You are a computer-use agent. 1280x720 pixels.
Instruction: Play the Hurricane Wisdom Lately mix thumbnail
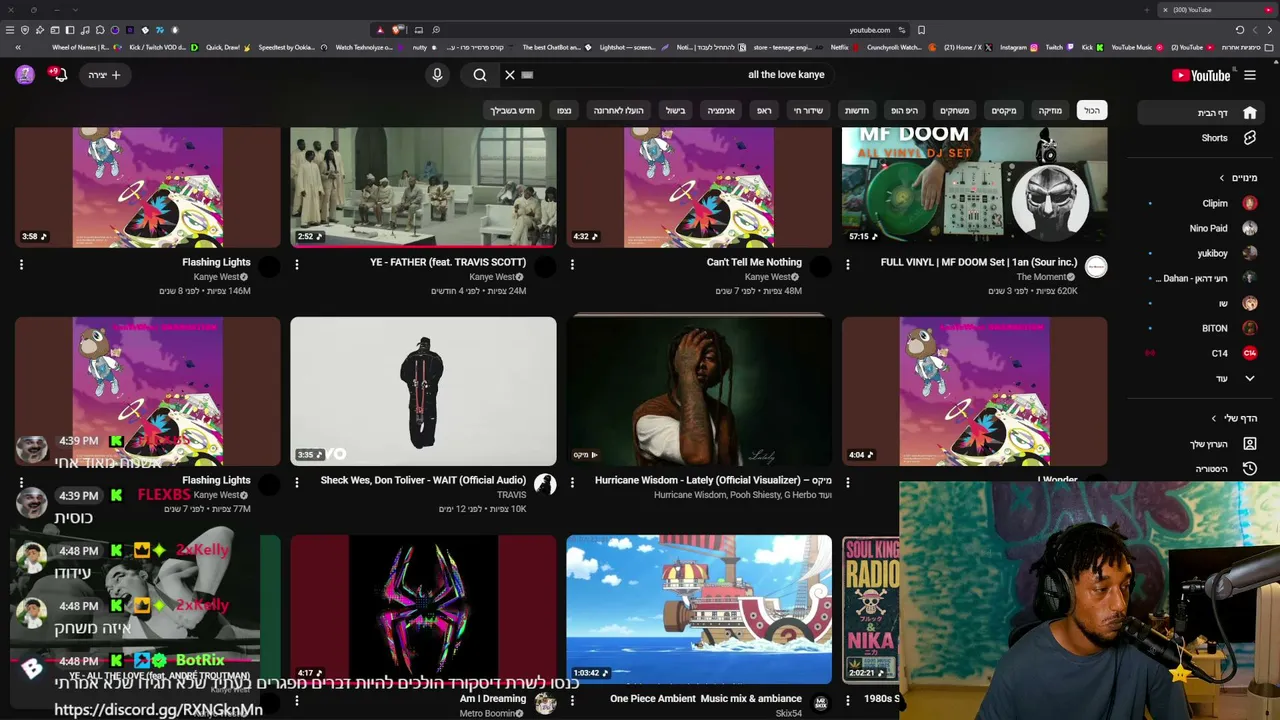tap(699, 391)
